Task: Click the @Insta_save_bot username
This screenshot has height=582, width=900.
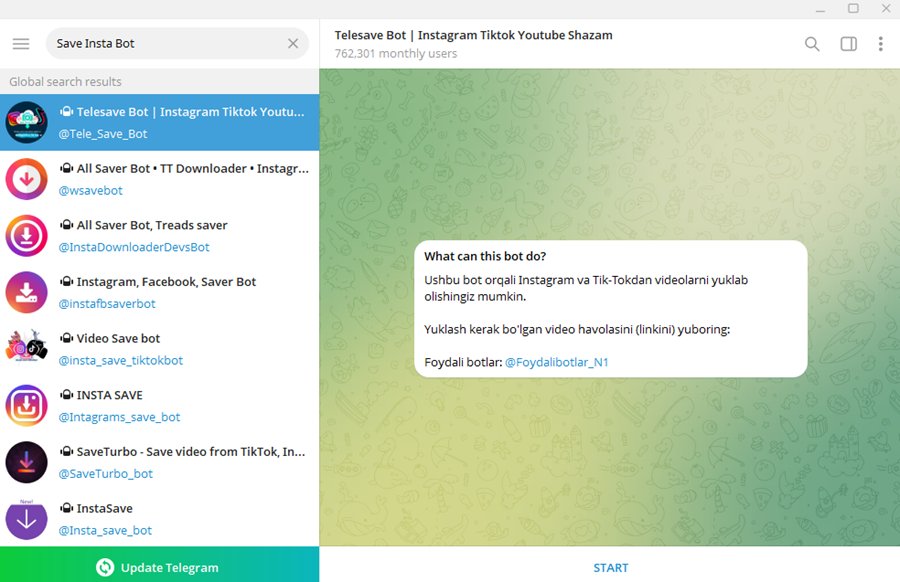Action: [105, 530]
